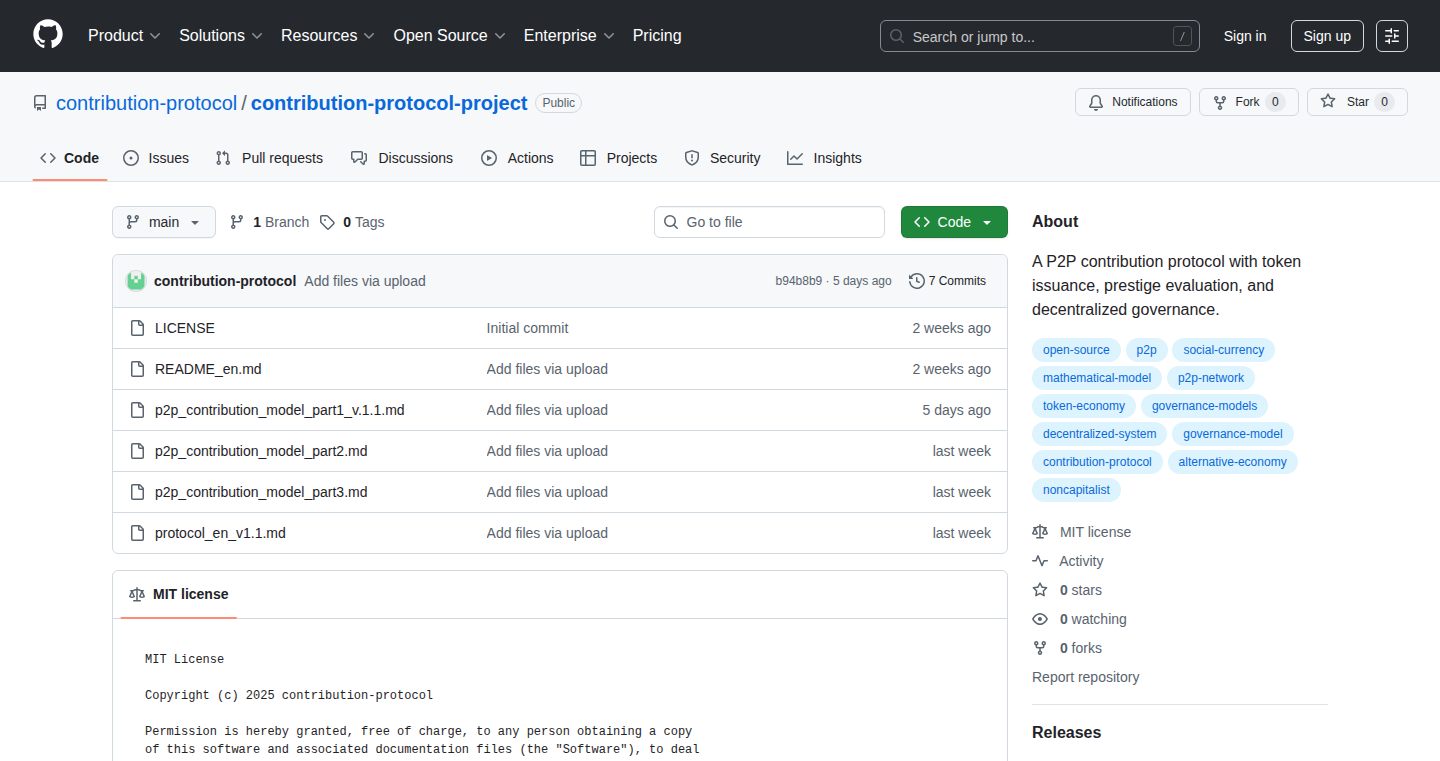1440x761 pixels.
Task: Open the 7 Commits link
Action: point(947,281)
